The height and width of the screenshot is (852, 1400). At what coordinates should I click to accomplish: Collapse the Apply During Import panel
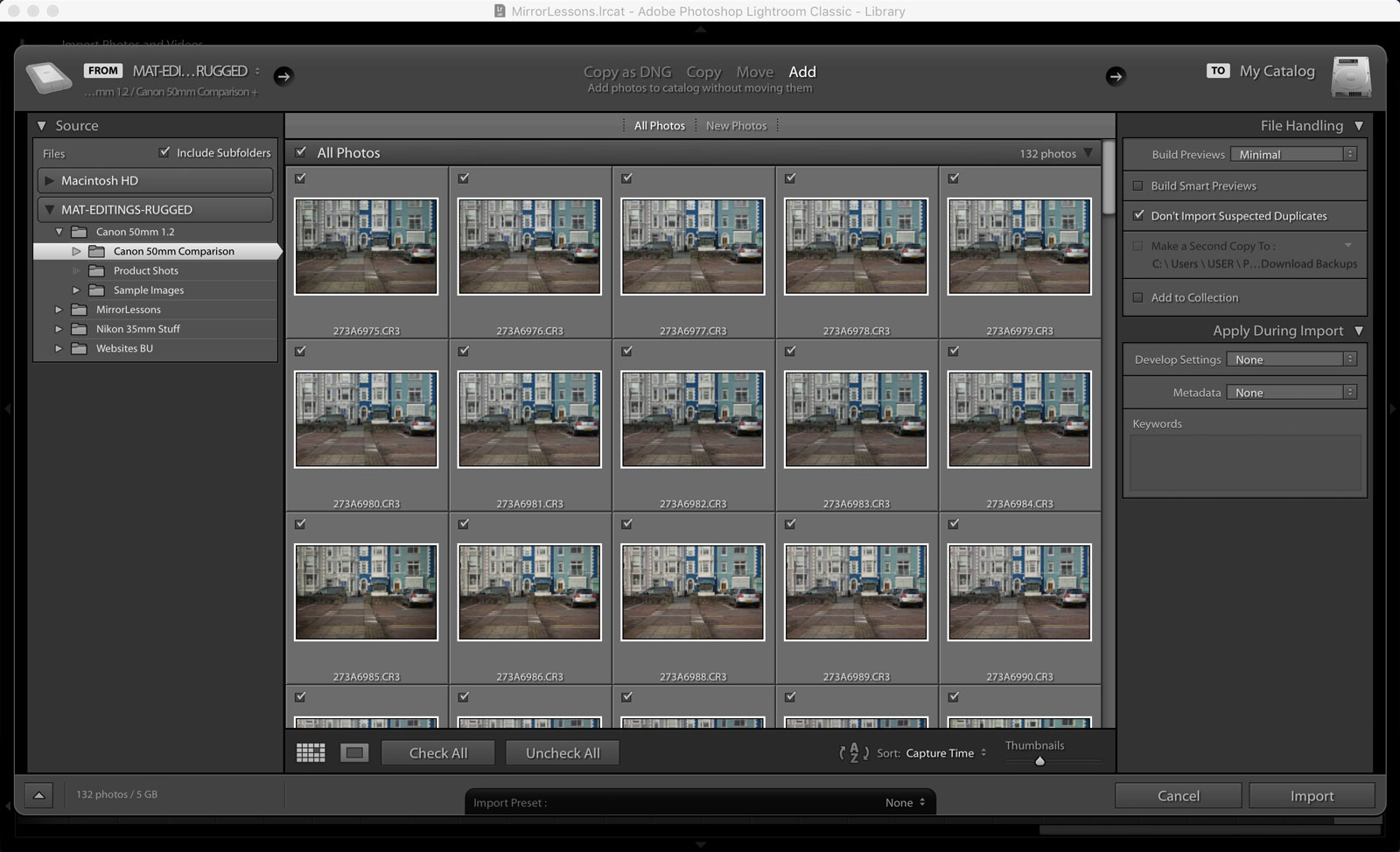click(1359, 331)
